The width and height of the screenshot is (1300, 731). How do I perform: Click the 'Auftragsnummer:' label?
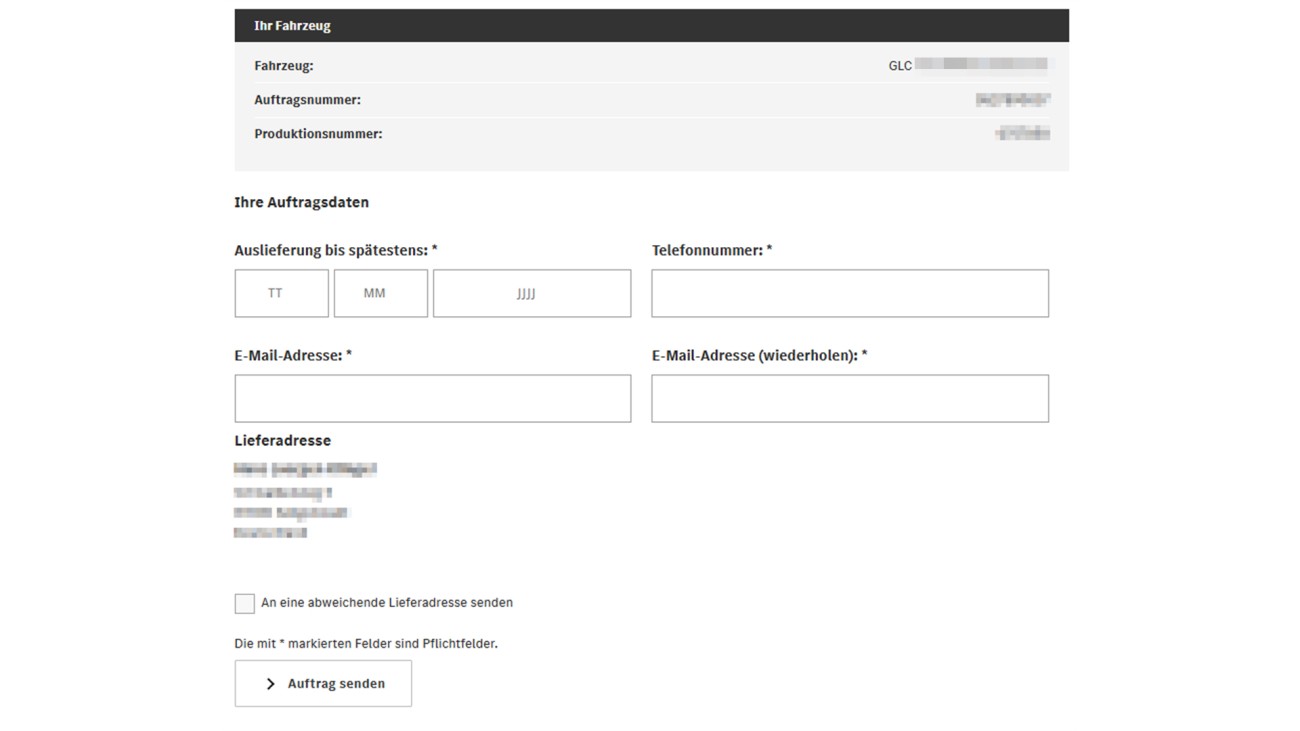click(x=308, y=100)
